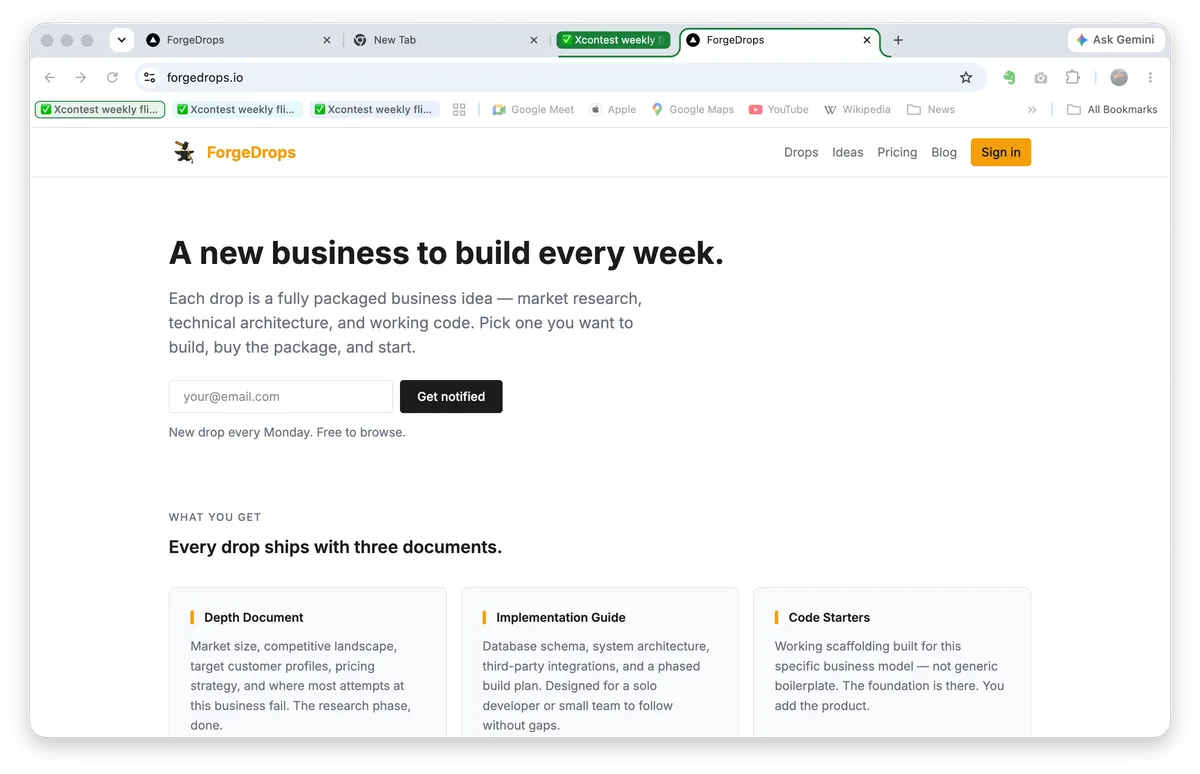Click the 'WHAT YOU GET' section label
1200x774 pixels.
click(x=215, y=517)
